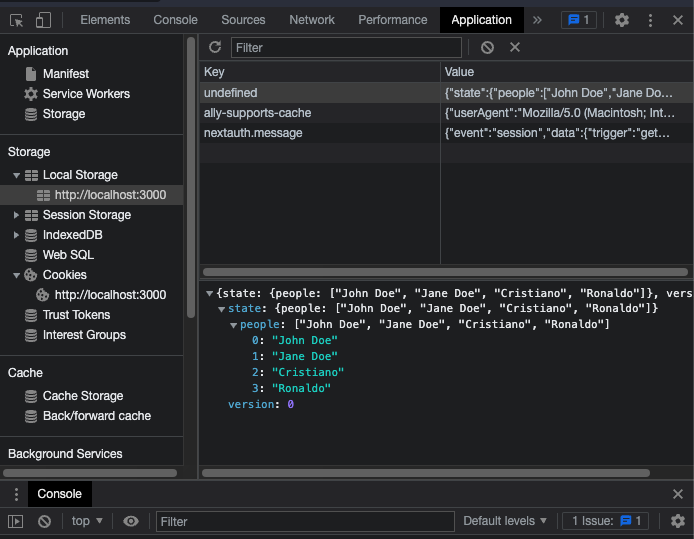Screen dimensions: 694x539
Task: Click the Manifest file icon
Action: tap(31, 74)
